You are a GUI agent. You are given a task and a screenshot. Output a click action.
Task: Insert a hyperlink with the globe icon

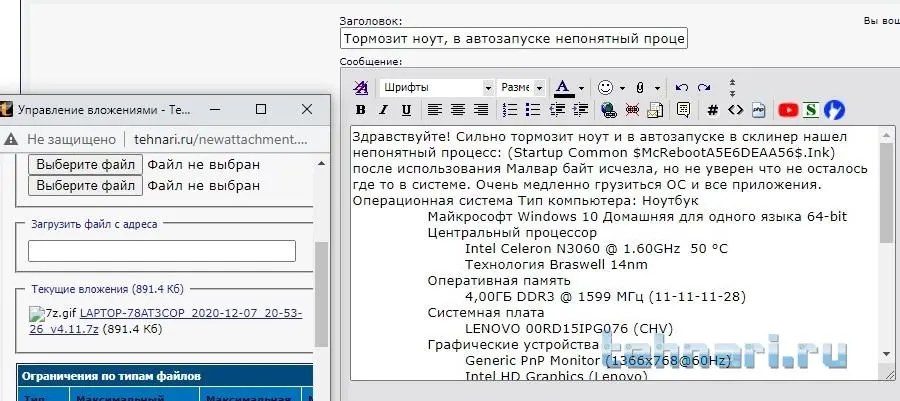click(608, 110)
